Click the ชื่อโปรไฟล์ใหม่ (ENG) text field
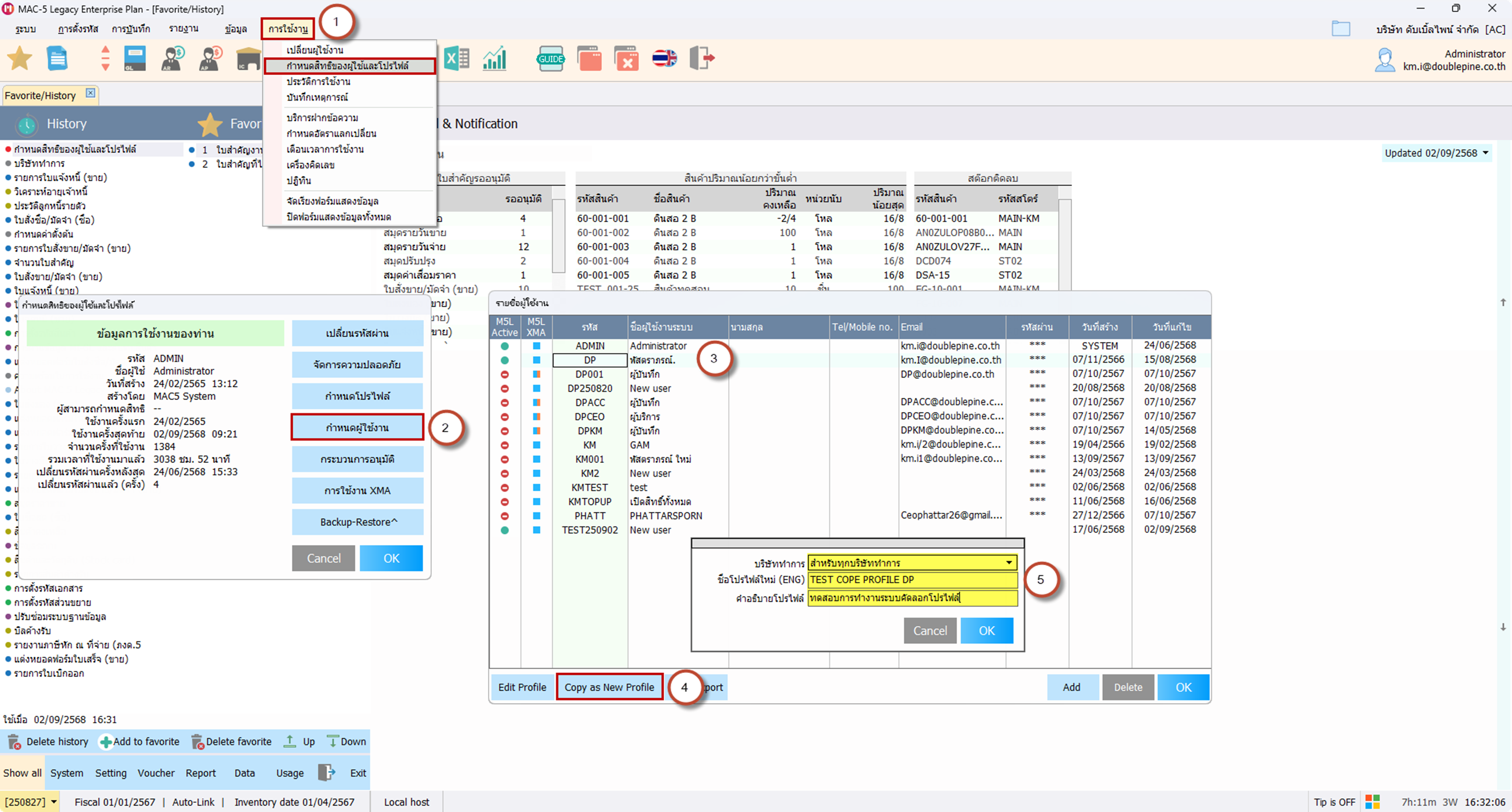 coord(912,580)
